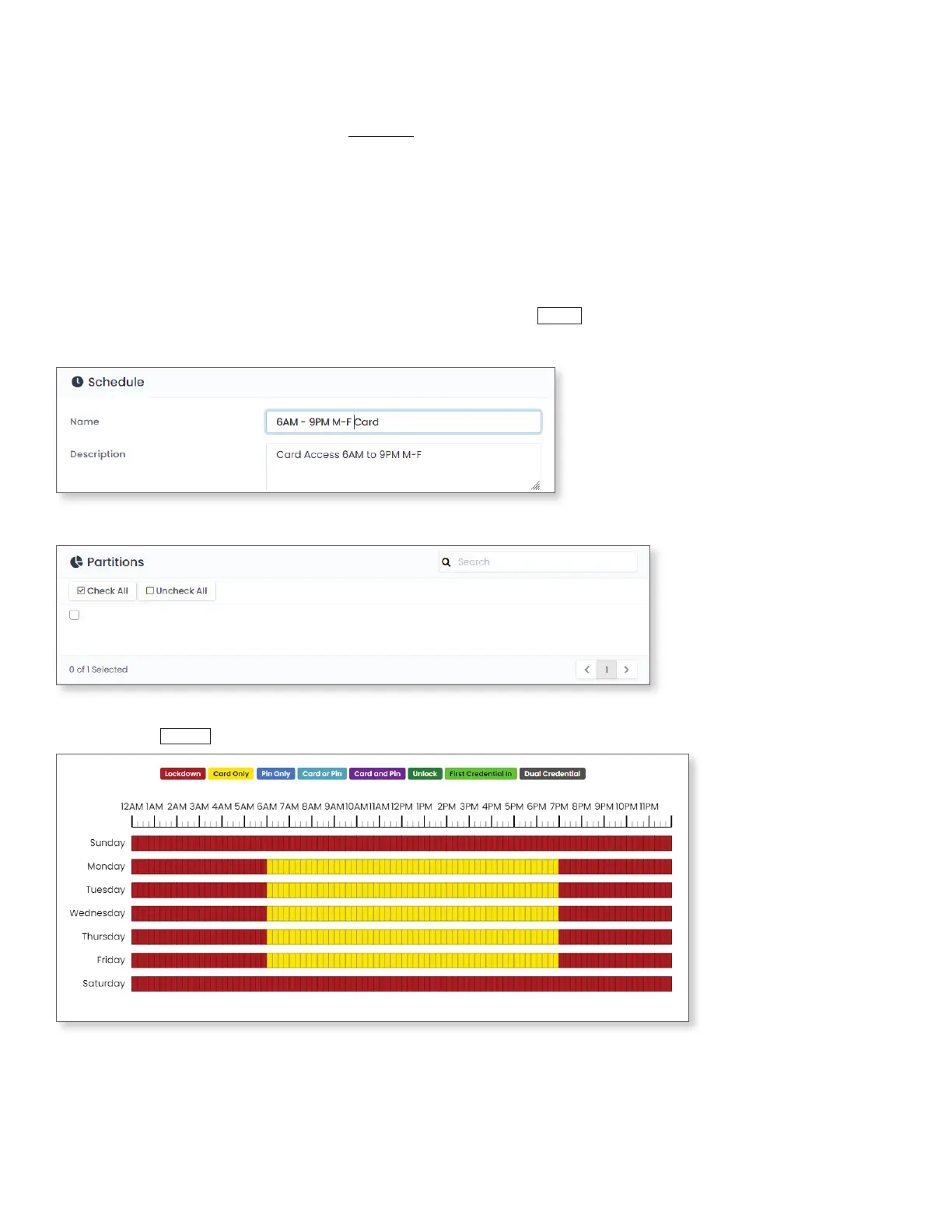The image size is (952, 1232).
Task: Go to next page with right chevron
Action: (x=627, y=670)
